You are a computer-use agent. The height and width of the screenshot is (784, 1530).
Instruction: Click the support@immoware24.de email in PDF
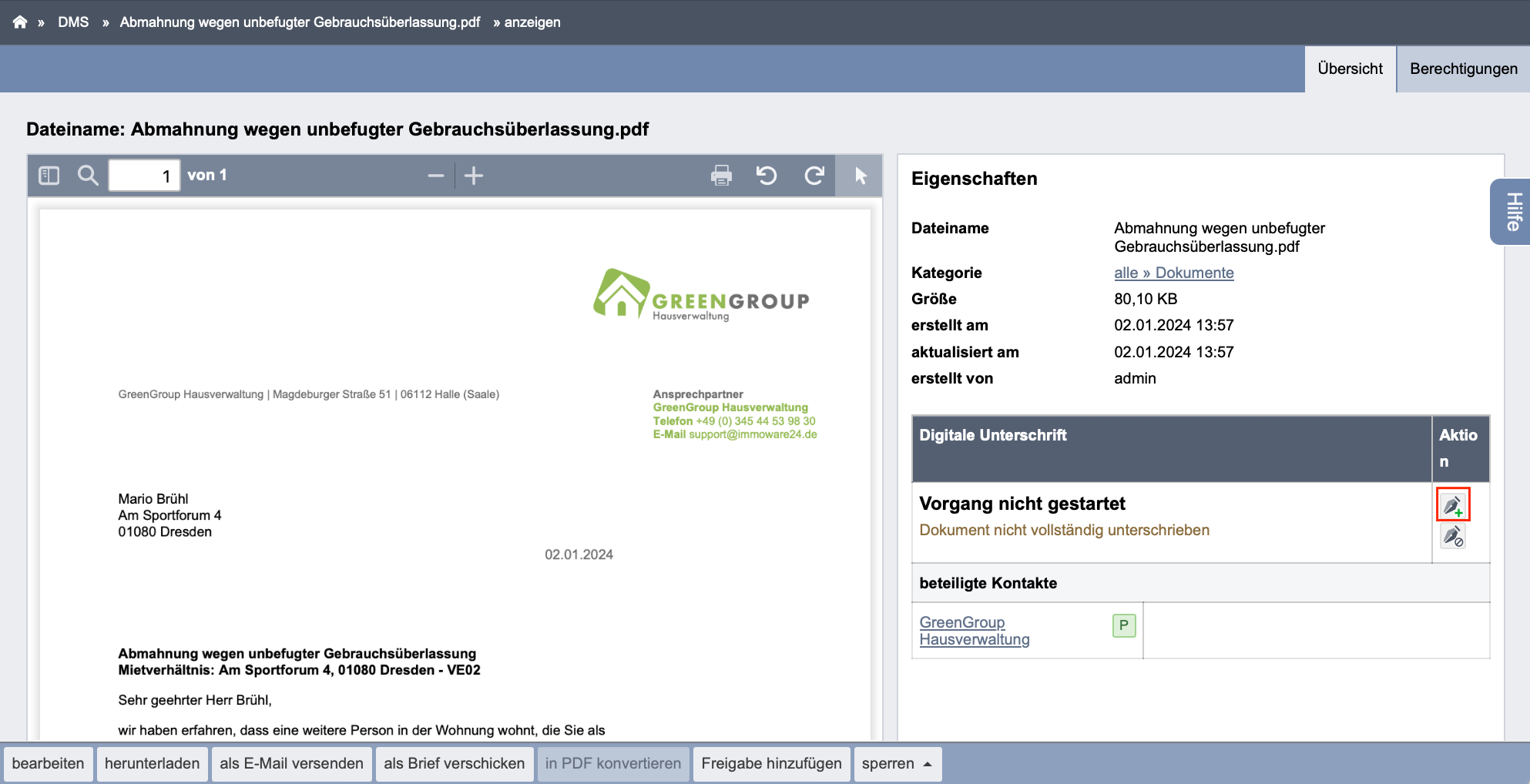pyautogui.click(x=753, y=434)
